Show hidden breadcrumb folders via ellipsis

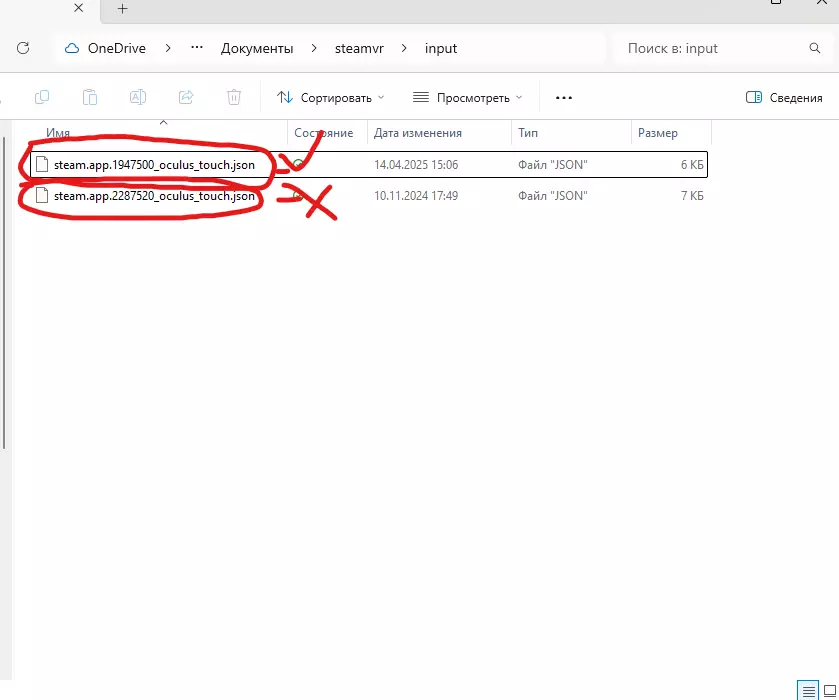(x=197, y=48)
